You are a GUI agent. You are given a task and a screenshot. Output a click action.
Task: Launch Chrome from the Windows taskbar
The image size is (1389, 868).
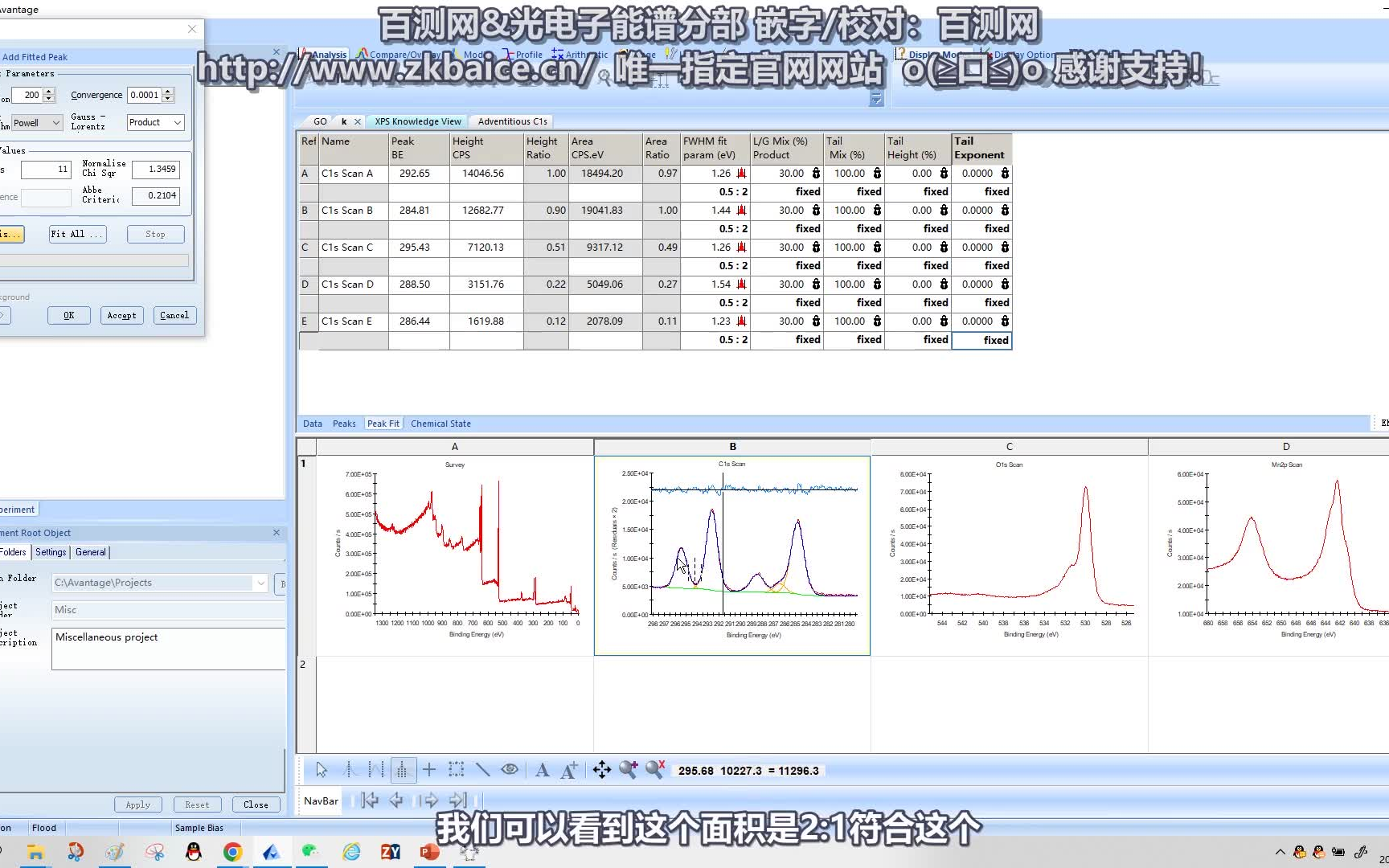click(x=232, y=851)
